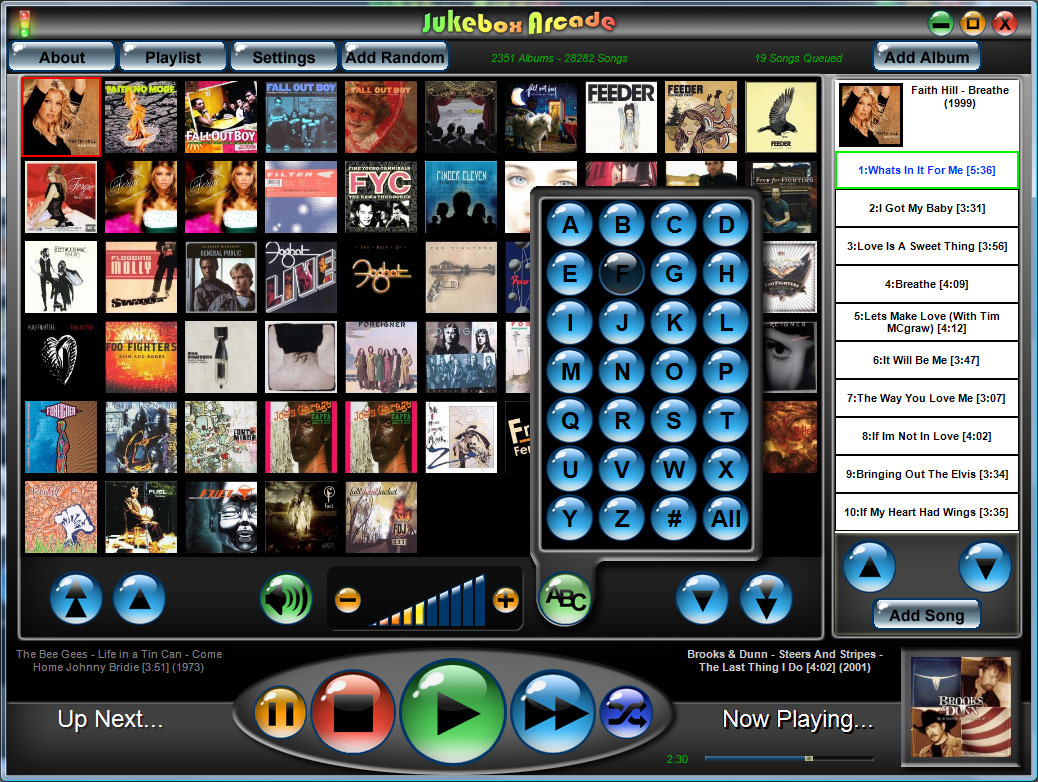Viewport: 1038px width, 782px height.
Task: Select song 2: I Got My Baby
Action: pyautogui.click(x=927, y=208)
